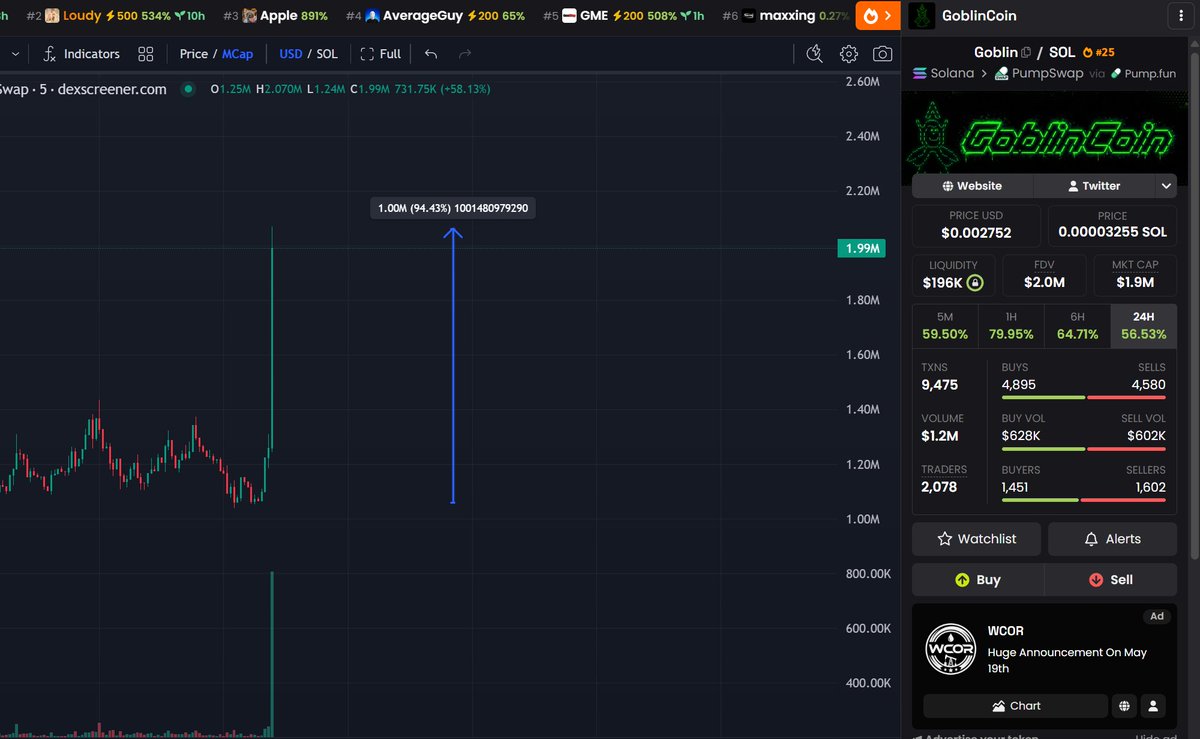
Task: Select the 24H timeframe tab
Action: (1144, 325)
